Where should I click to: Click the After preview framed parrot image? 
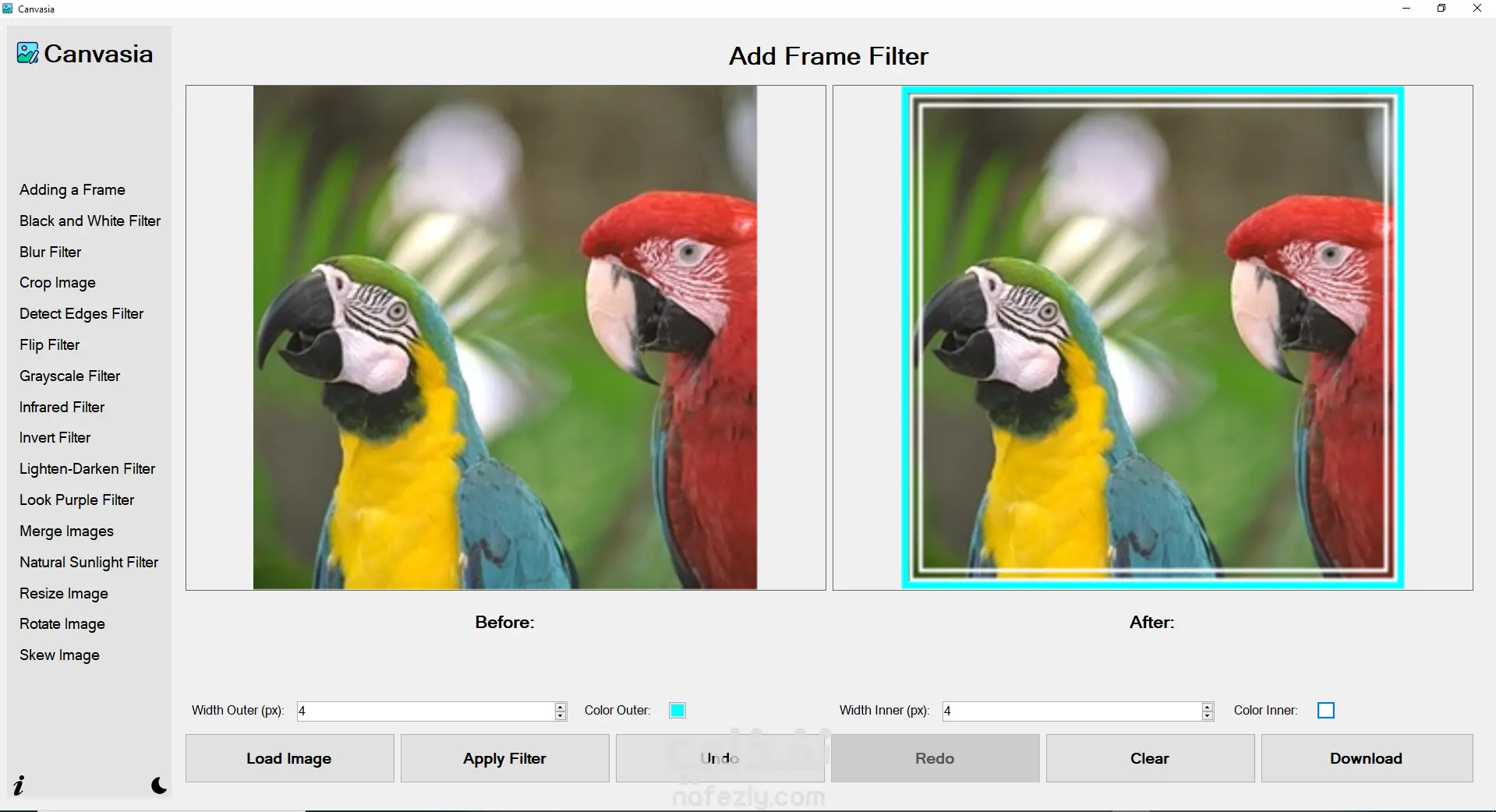click(x=1152, y=337)
